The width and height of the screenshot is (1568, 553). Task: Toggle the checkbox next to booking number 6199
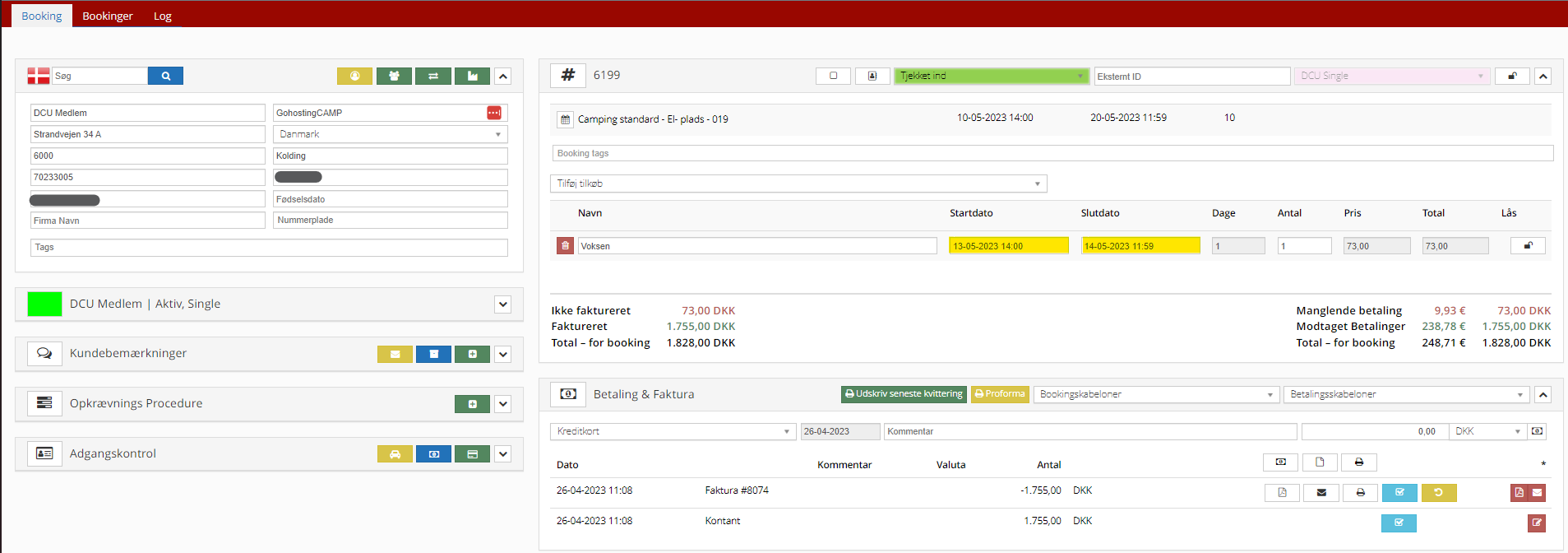(833, 76)
